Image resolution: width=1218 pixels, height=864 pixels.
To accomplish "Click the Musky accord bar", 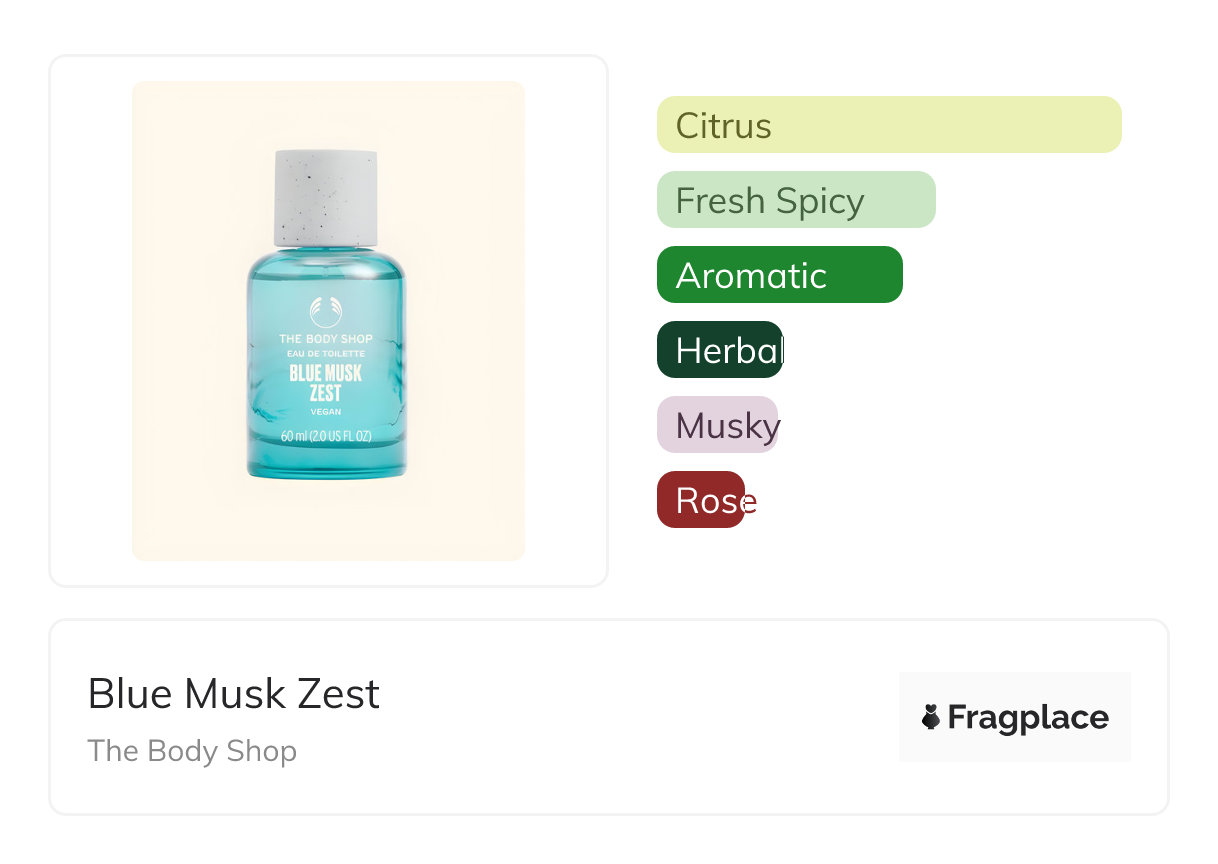I will (x=717, y=425).
